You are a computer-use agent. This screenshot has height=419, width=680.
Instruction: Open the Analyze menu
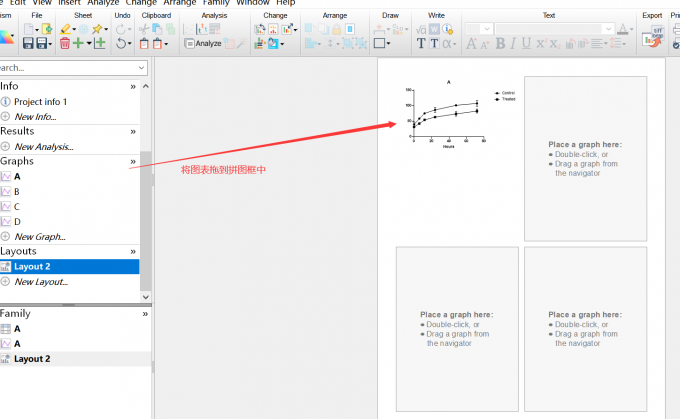tap(102, 3)
